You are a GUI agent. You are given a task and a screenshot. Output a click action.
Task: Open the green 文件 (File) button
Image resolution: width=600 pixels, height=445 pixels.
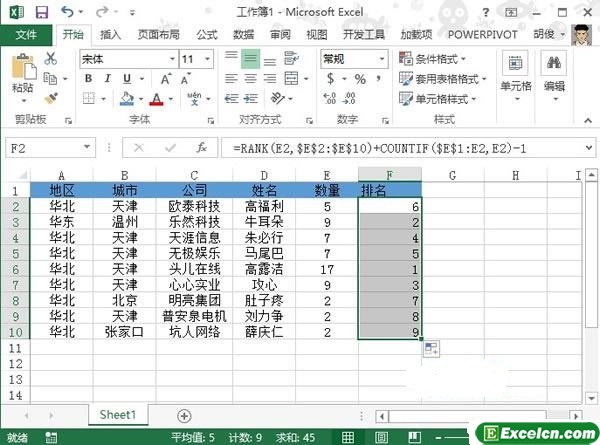26,34
